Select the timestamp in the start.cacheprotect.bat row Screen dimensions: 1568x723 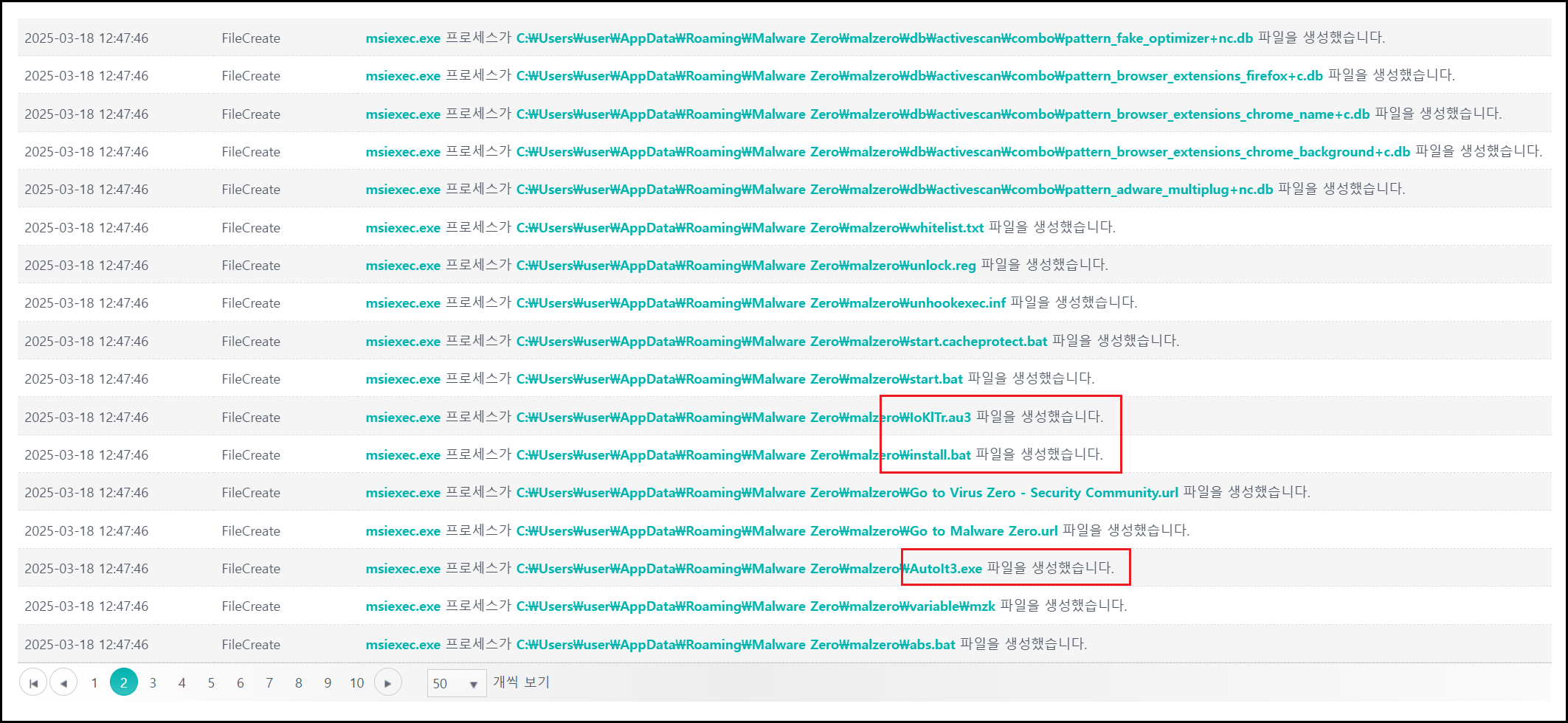(86, 341)
